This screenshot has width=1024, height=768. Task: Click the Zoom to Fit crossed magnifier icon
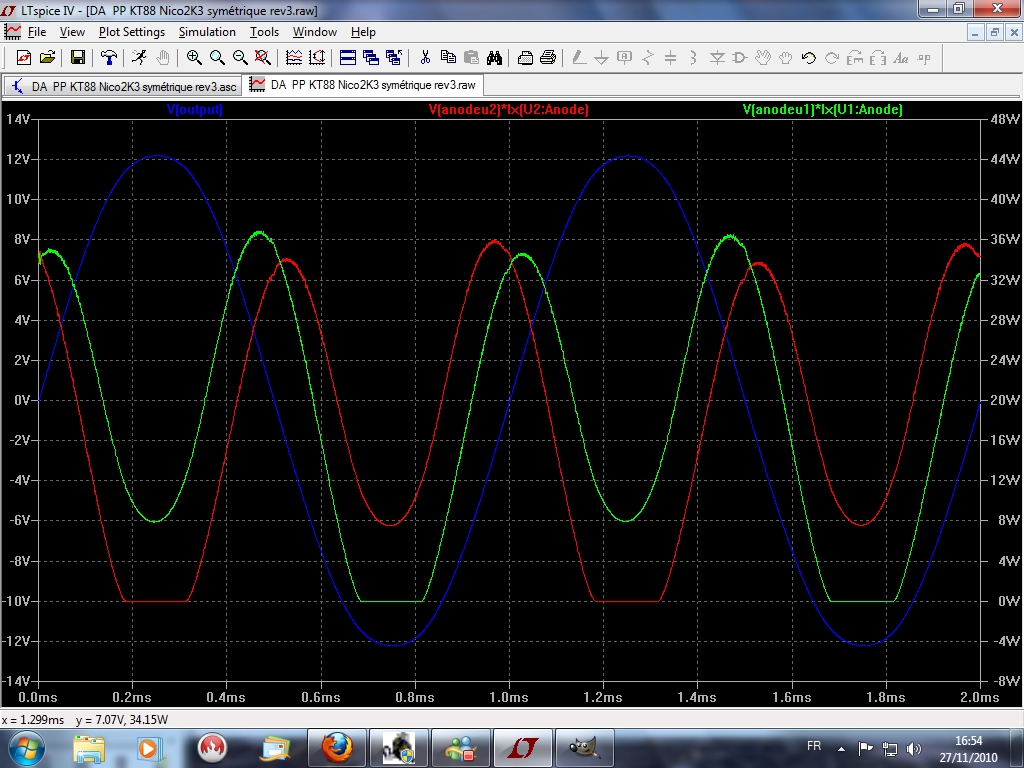tap(263, 58)
